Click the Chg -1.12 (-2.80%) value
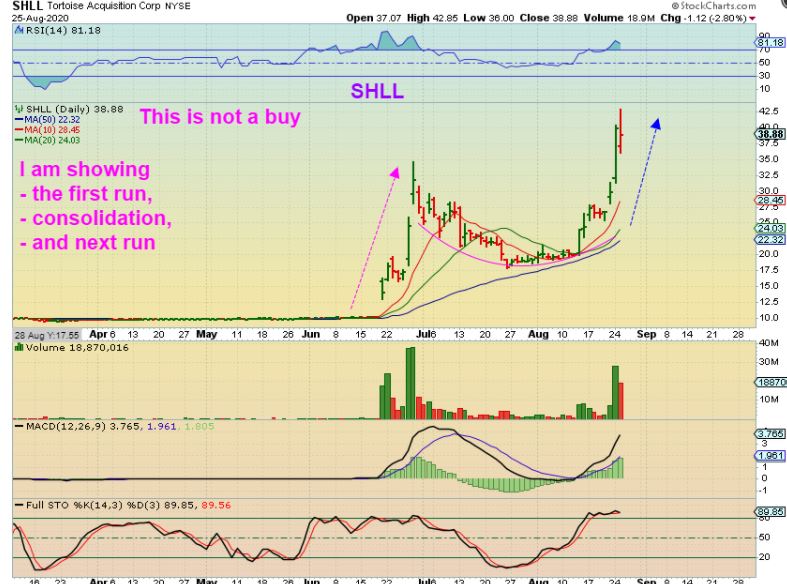Viewport: 787px width, 584px height. pos(703,18)
